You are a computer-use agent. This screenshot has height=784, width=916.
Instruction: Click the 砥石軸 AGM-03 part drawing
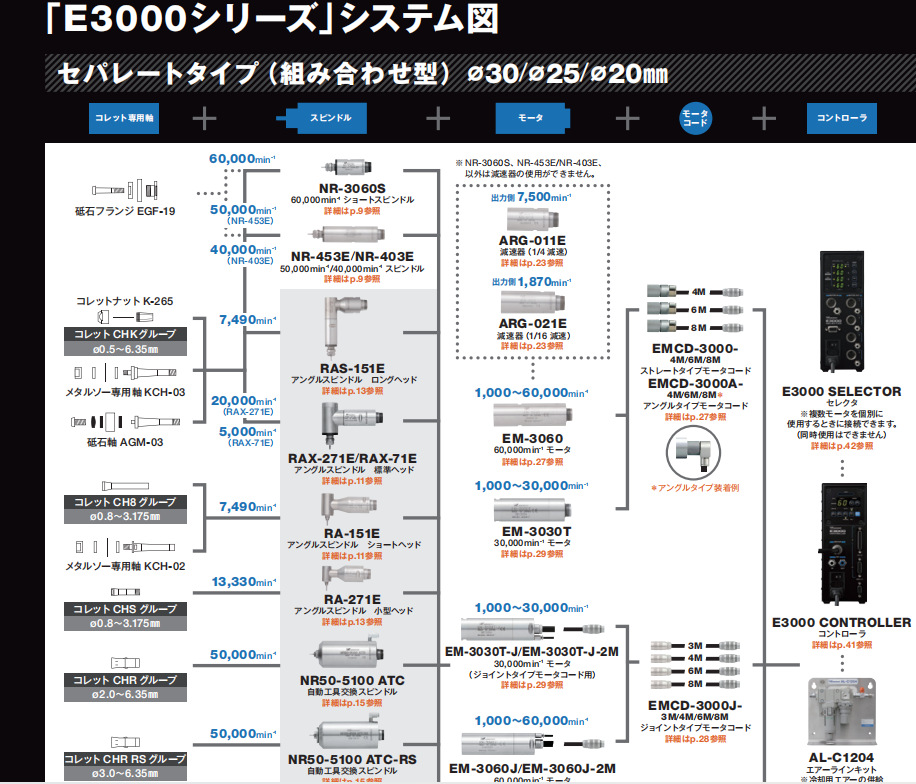click(x=125, y=422)
